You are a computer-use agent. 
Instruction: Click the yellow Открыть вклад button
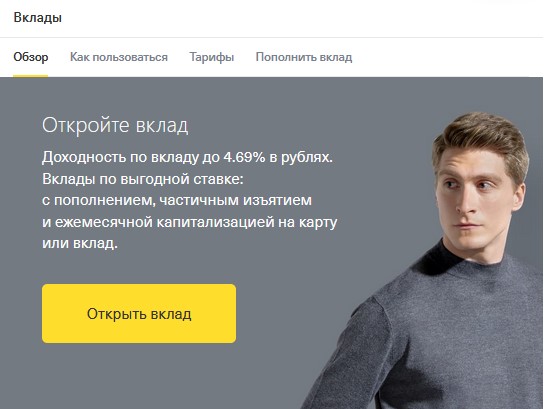139,314
